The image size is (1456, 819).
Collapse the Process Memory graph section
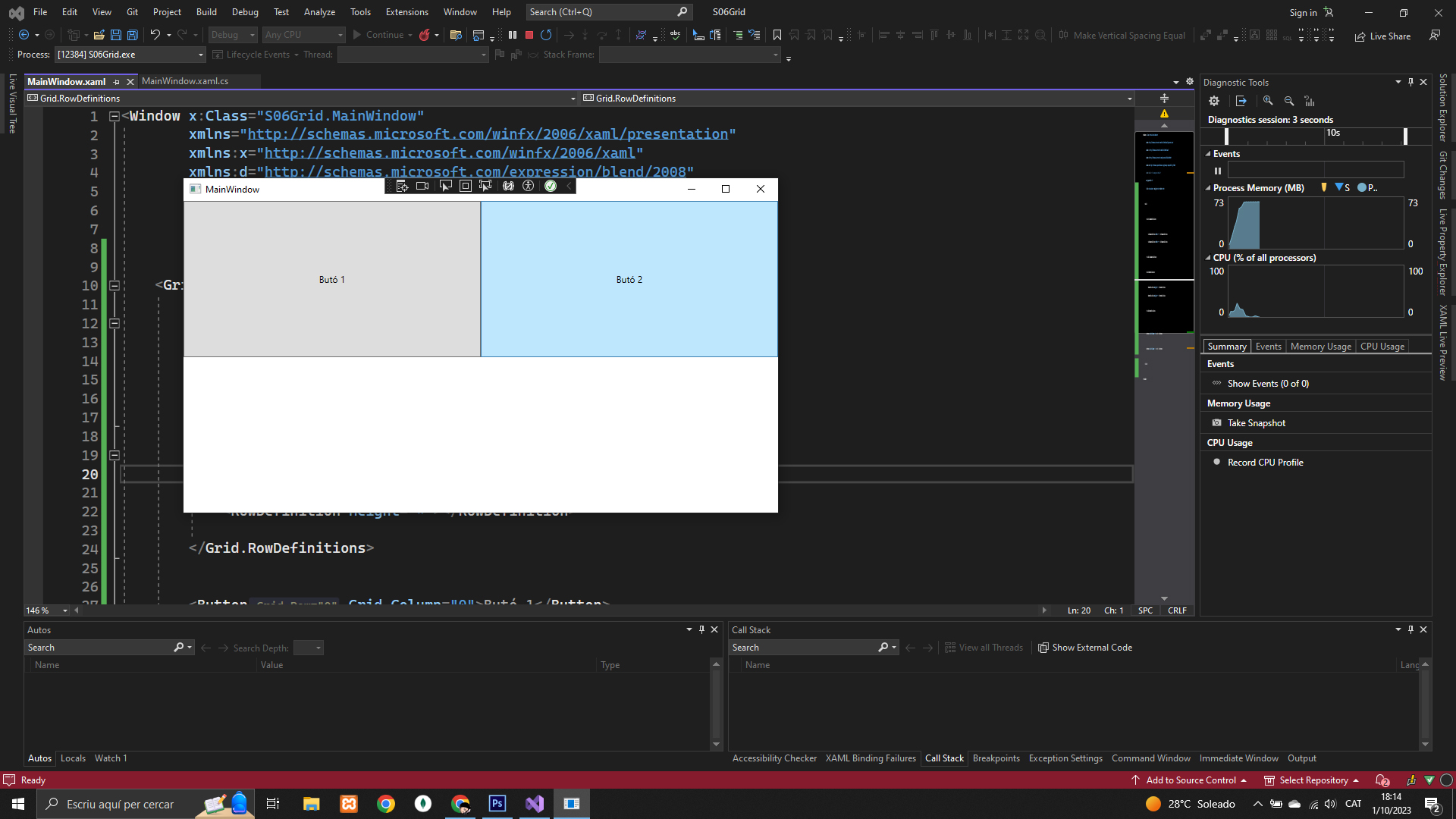pos(1208,188)
